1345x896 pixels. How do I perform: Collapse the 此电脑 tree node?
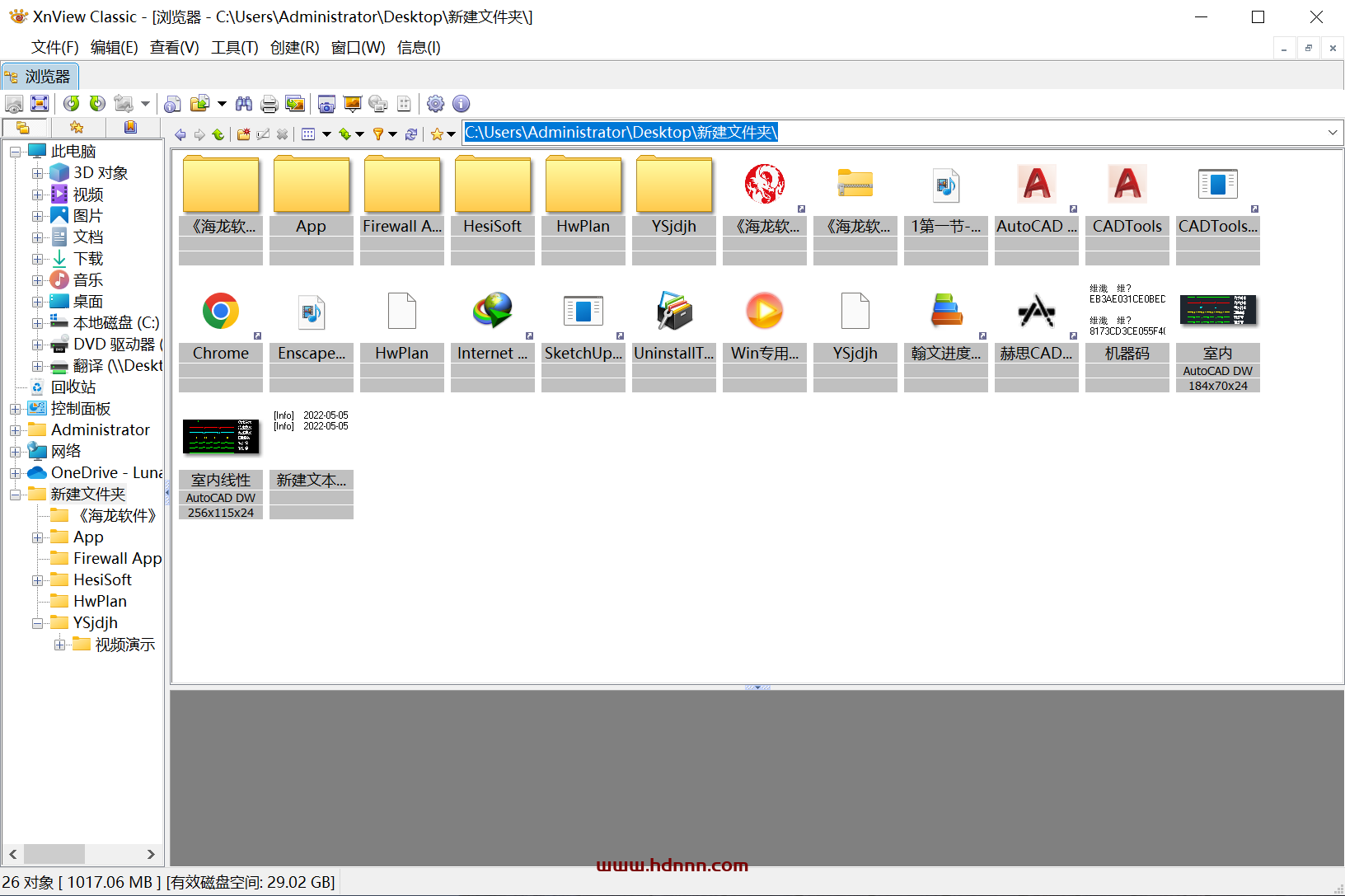(x=16, y=152)
